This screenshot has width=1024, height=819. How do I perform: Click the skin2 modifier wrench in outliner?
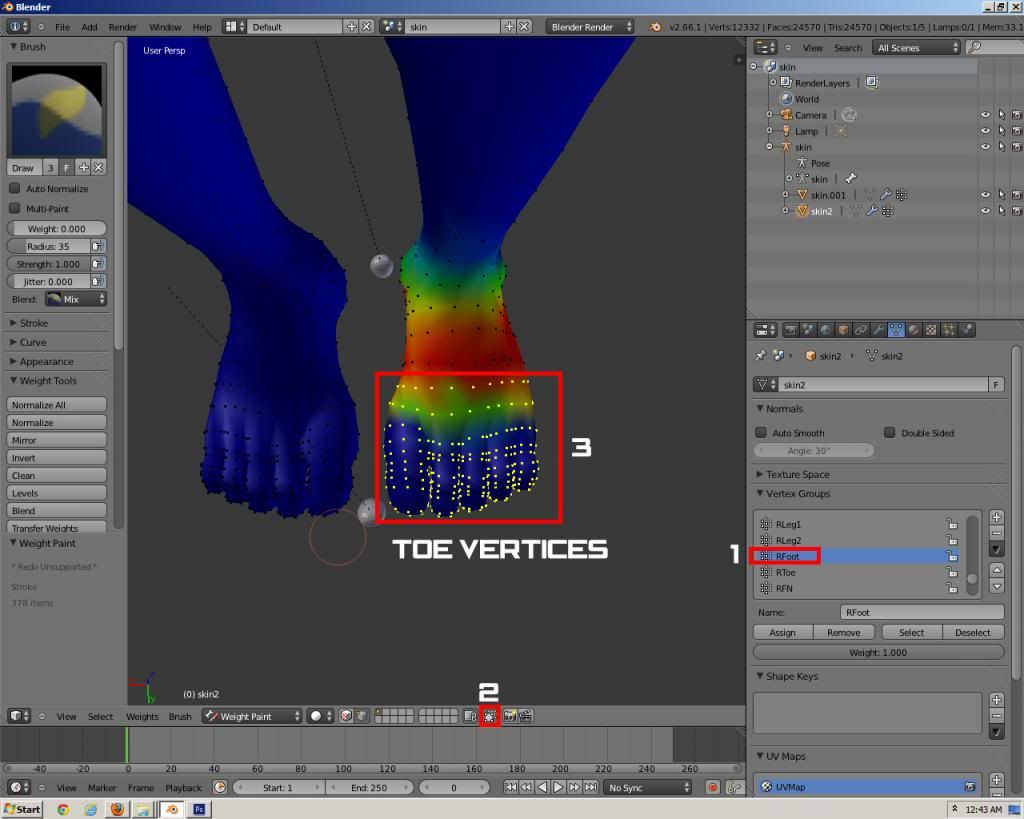871,211
